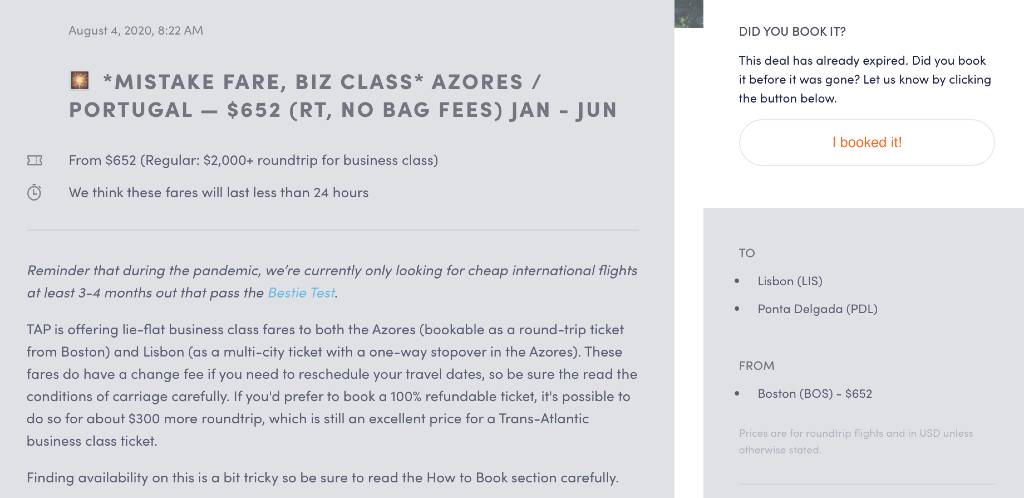Click the firework emoji icon beside headline
This screenshot has height=498, width=1024.
click(80, 81)
